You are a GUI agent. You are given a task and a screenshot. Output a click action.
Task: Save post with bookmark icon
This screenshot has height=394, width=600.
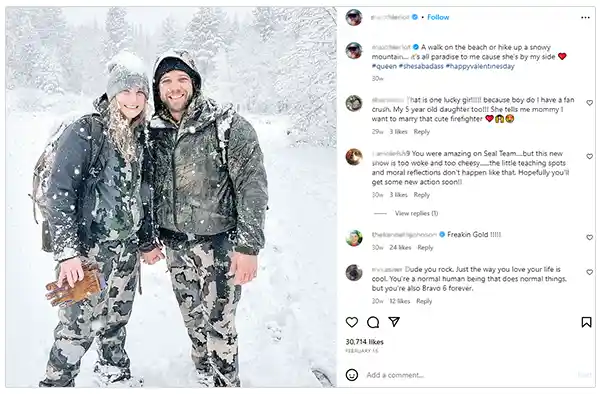point(586,322)
